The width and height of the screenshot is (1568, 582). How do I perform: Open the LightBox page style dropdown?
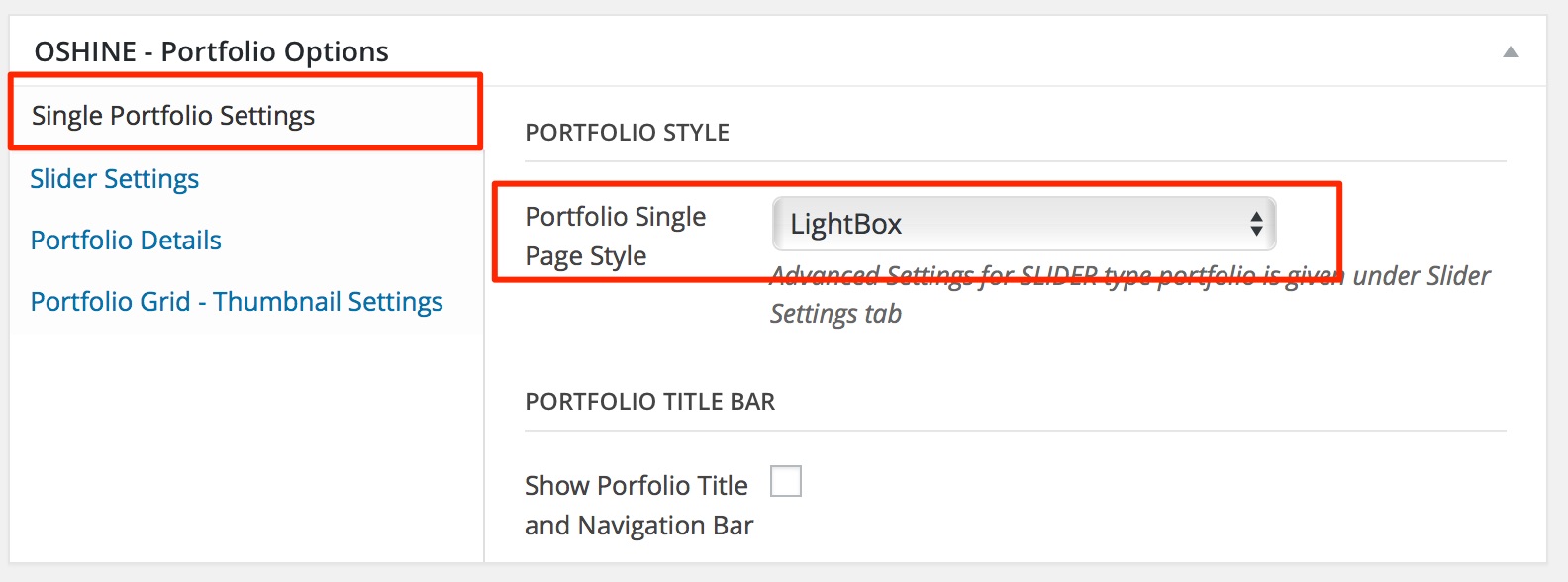(1010, 224)
